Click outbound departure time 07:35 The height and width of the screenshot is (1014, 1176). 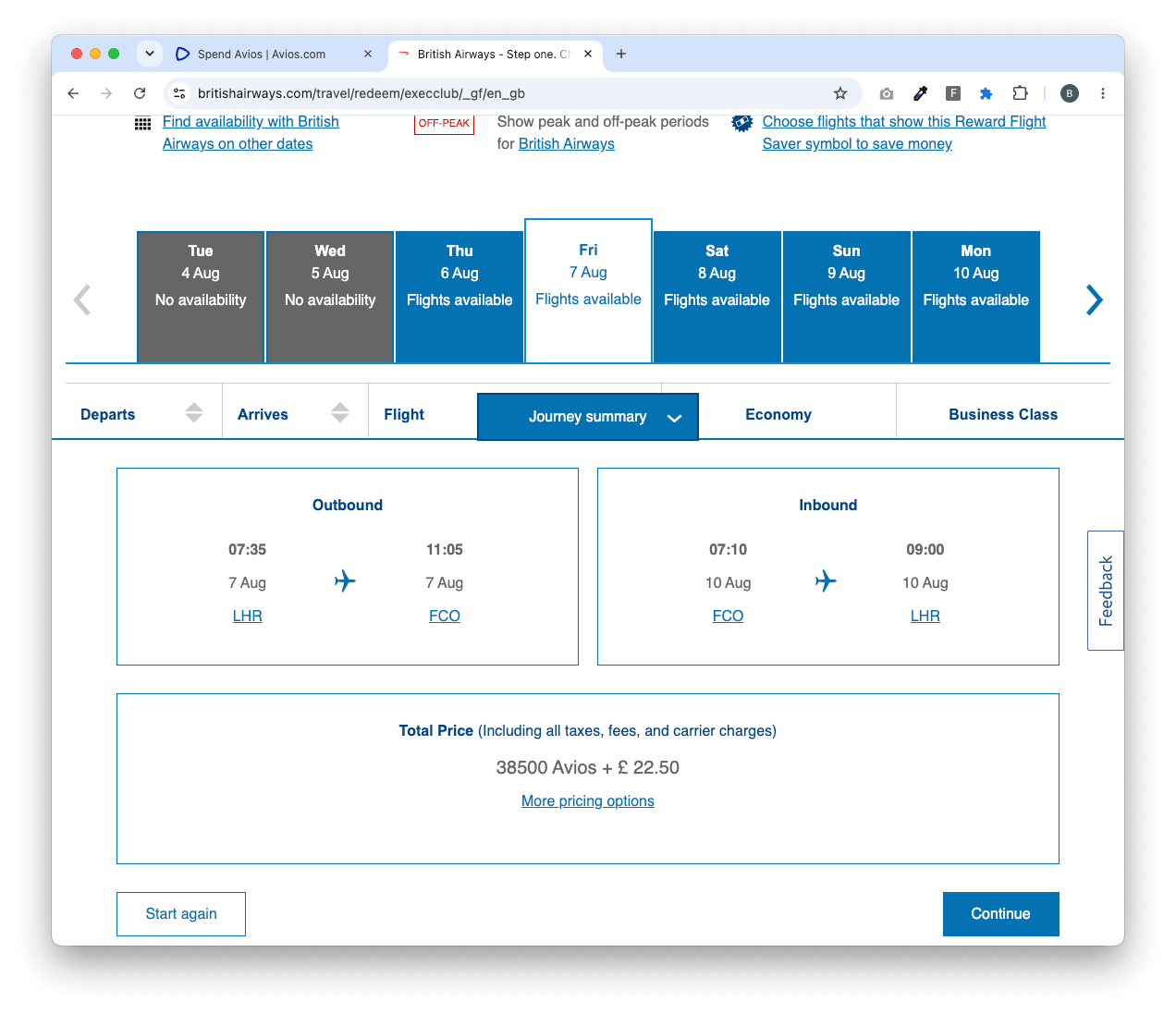[x=248, y=550]
